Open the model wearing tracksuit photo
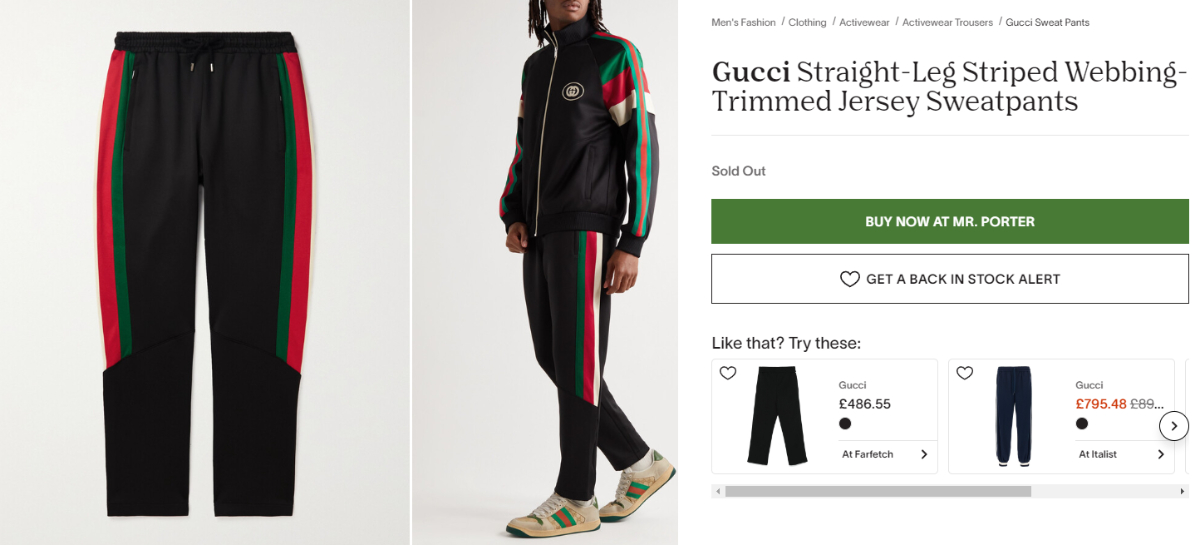Image resolution: width=1200 pixels, height=545 pixels. [x=545, y=272]
